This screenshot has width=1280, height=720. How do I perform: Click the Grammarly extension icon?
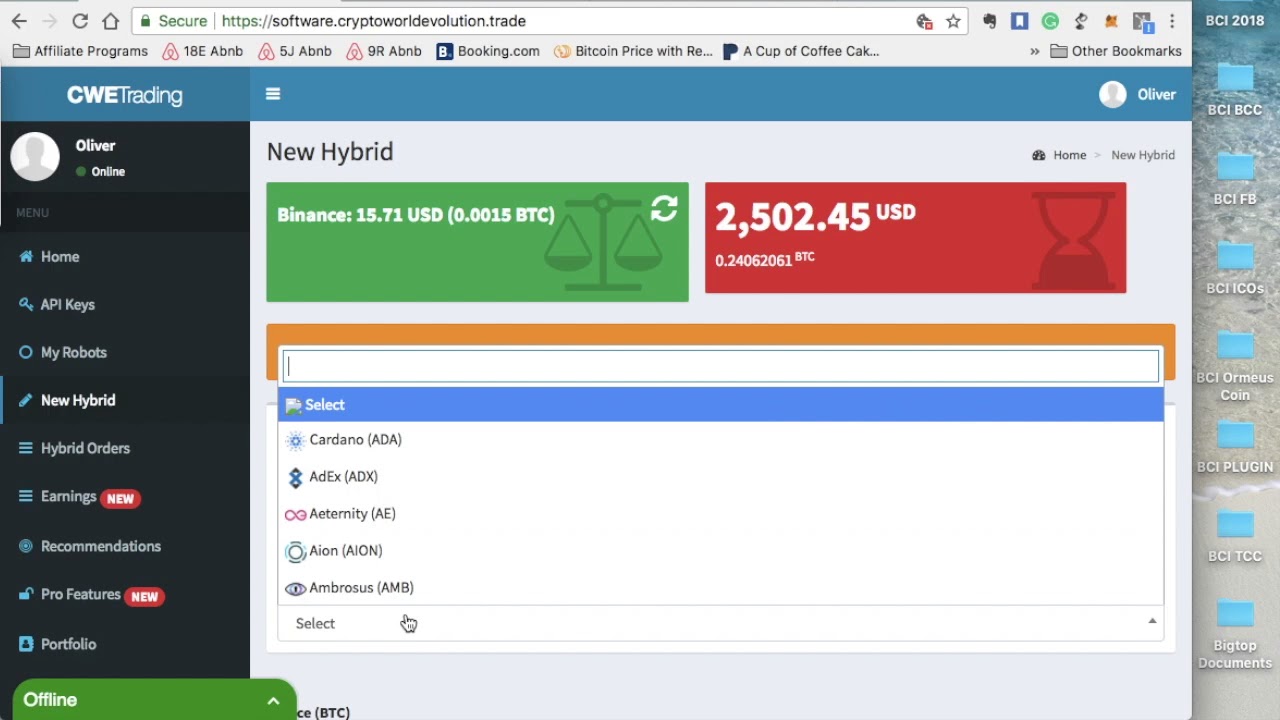pos(1050,21)
